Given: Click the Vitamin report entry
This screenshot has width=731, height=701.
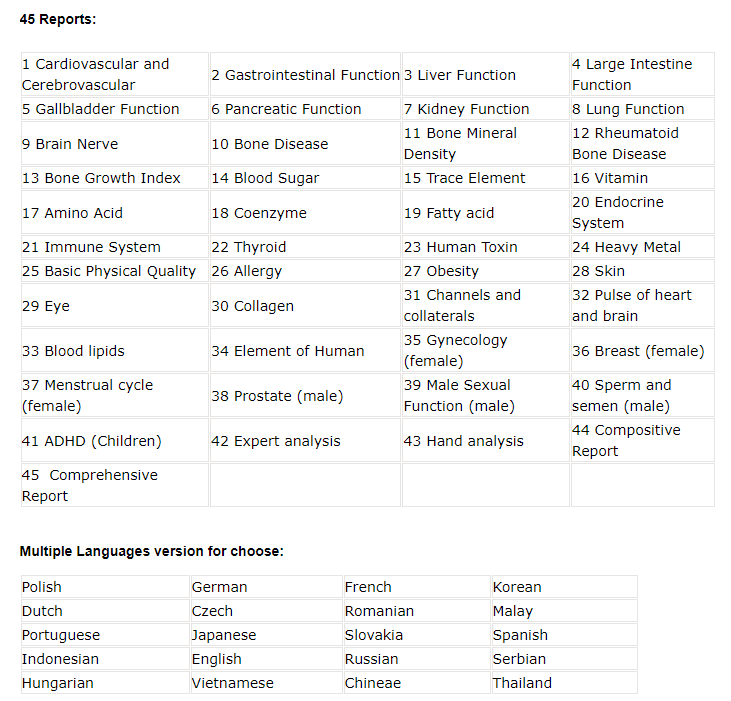Looking at the screenshot, I should pyautogui.click(x=642, y=178).
